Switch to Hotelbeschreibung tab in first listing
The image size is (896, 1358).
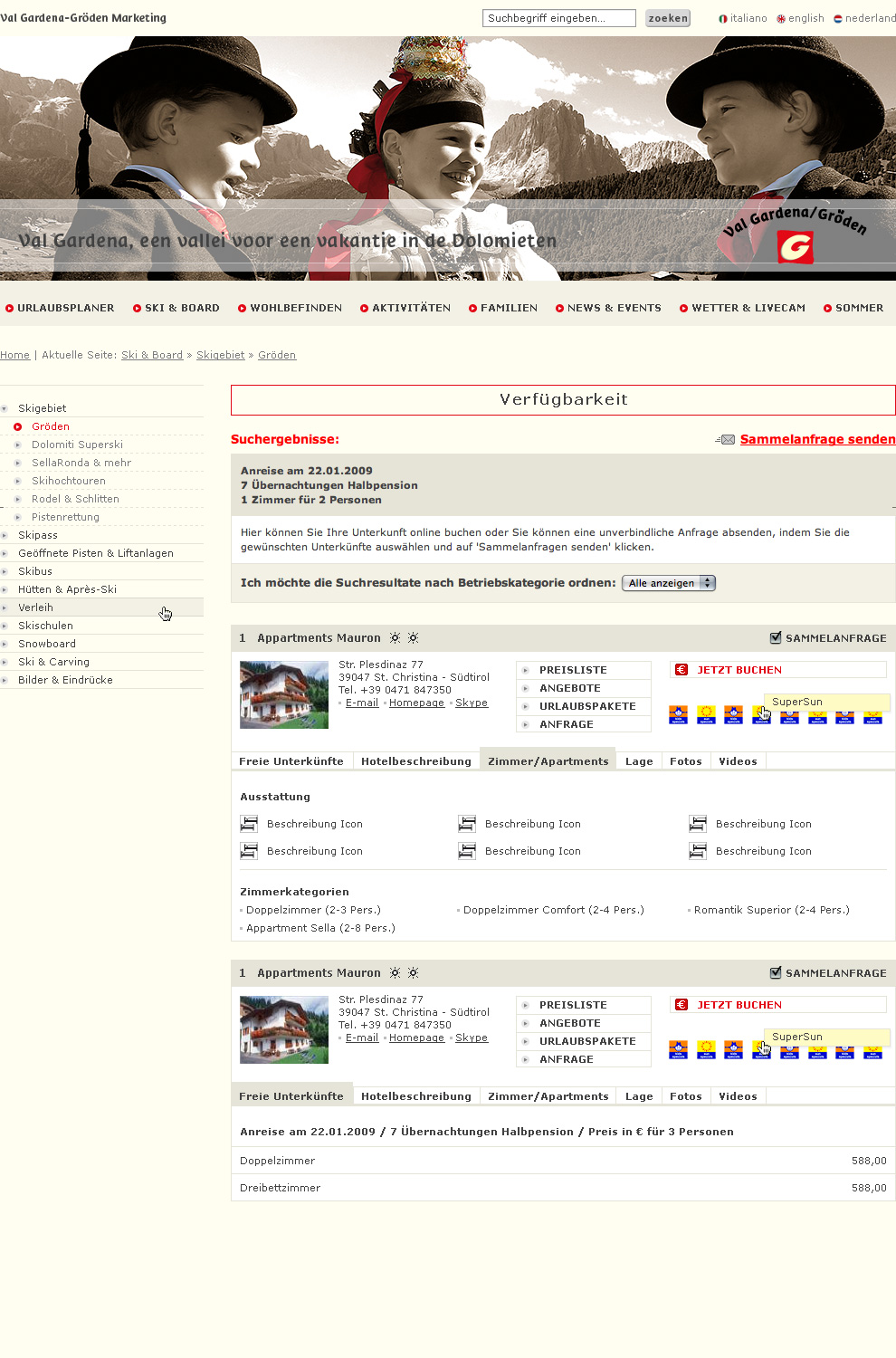pyautogui.click(x=415, y=761)
